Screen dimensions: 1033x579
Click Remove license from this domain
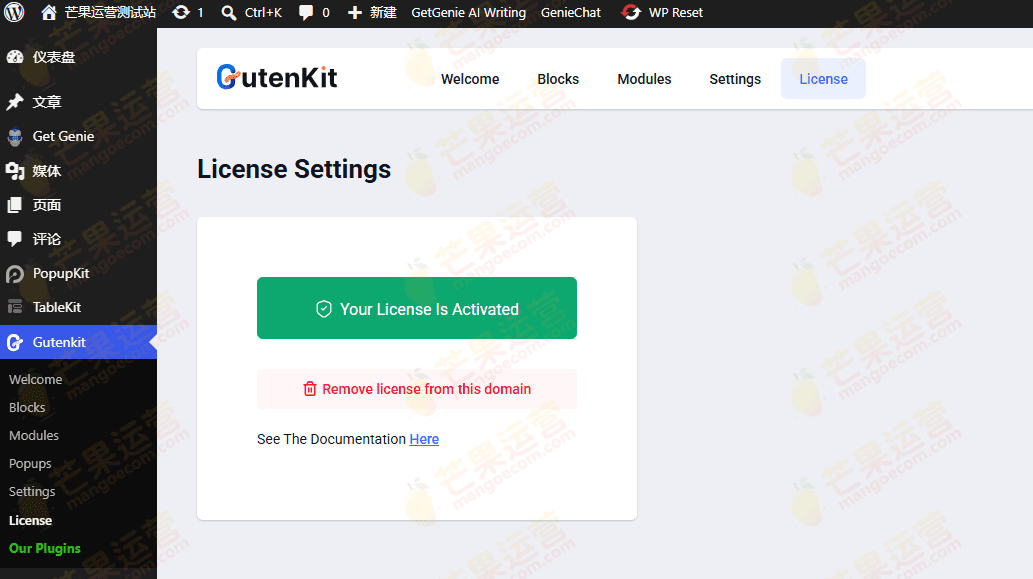(417, 389)
